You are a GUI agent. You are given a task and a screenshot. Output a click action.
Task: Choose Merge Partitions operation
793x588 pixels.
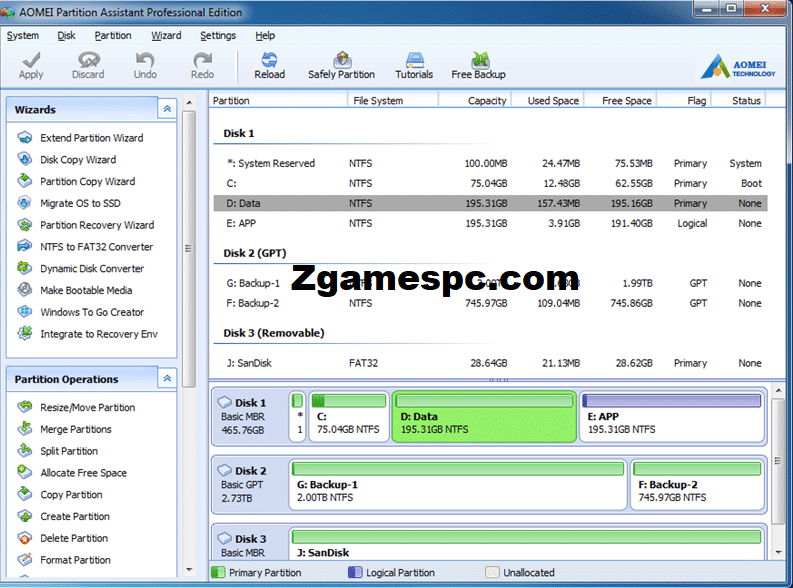click(76, 429)
